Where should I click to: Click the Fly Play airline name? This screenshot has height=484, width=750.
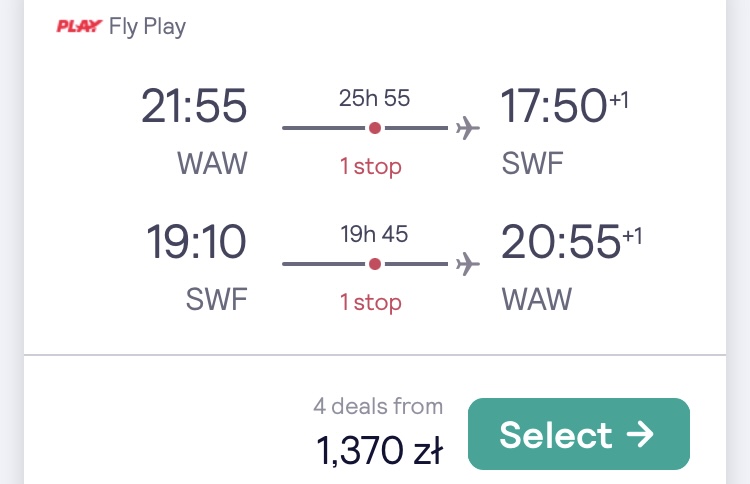(x=147, y=27)
